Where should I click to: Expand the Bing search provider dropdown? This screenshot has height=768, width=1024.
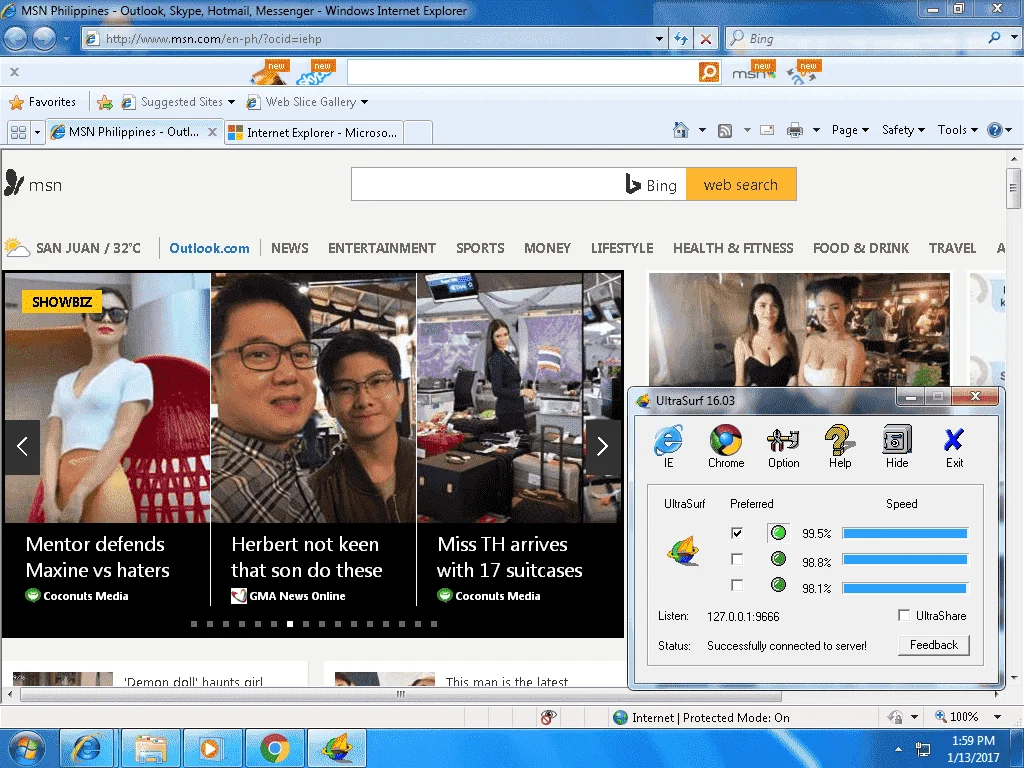1014,38
